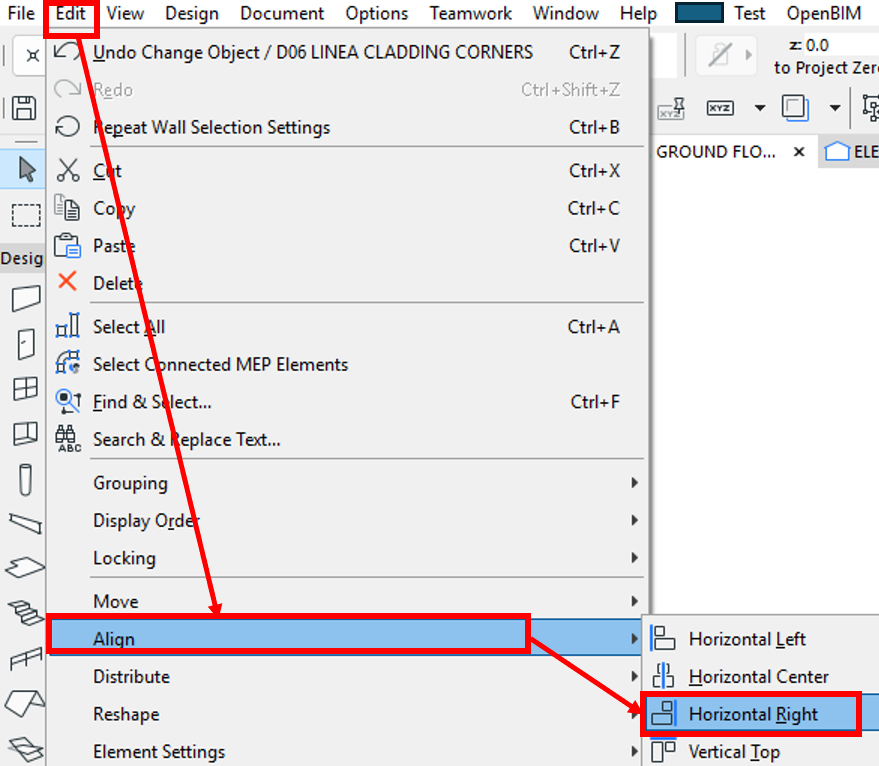Click the Paste clipboard icon

pyautogui.click(x=67, y=246)
